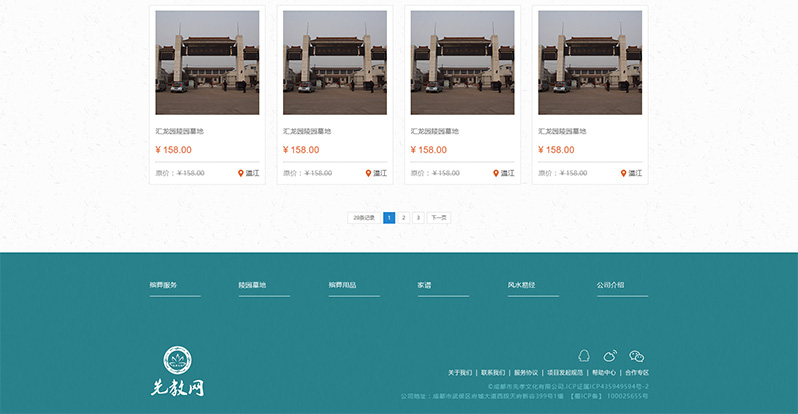Viewport: 798px width, 414px height.
Task: Click the 下一页 next page button
Action: coord(438,217)
